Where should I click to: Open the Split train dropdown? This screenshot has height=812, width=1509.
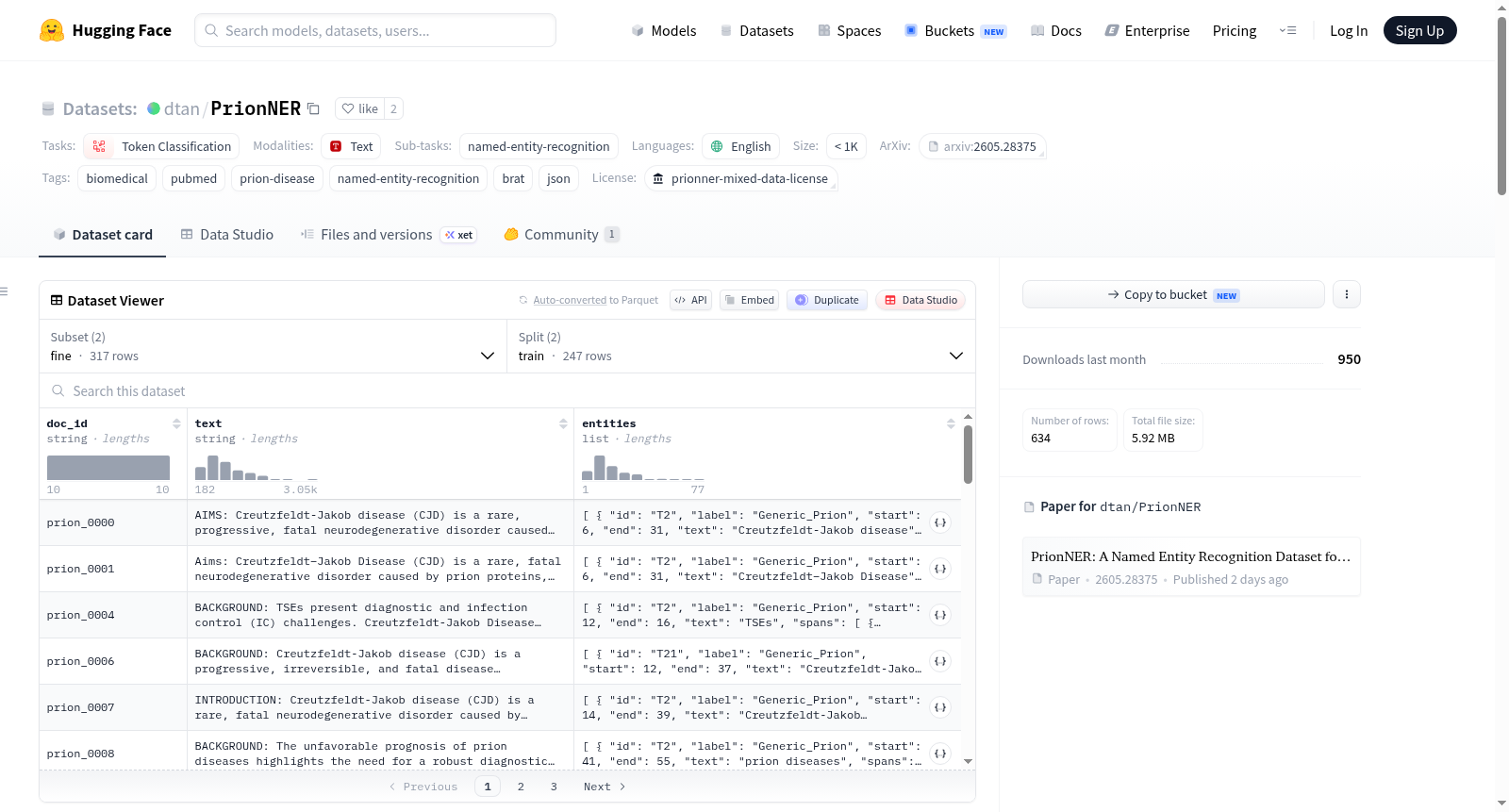click(740, 346)
